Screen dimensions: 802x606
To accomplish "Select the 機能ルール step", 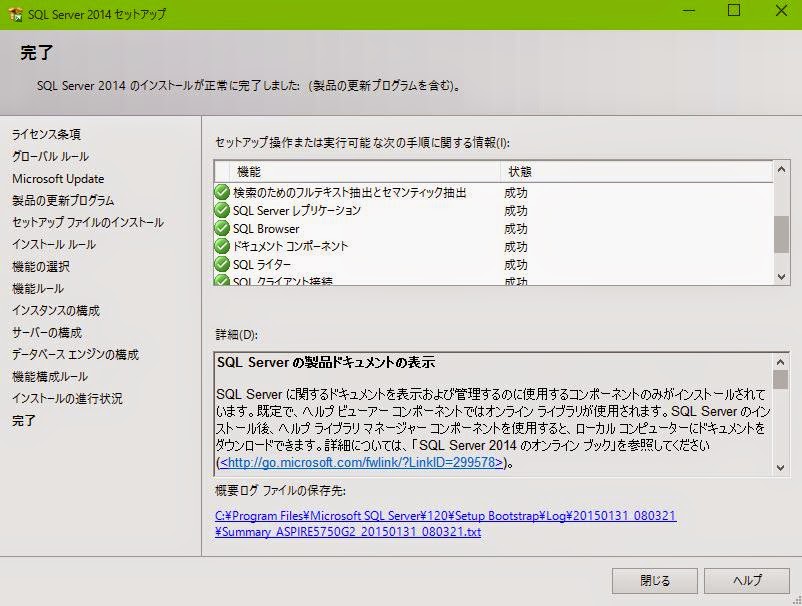I will 38,288.
